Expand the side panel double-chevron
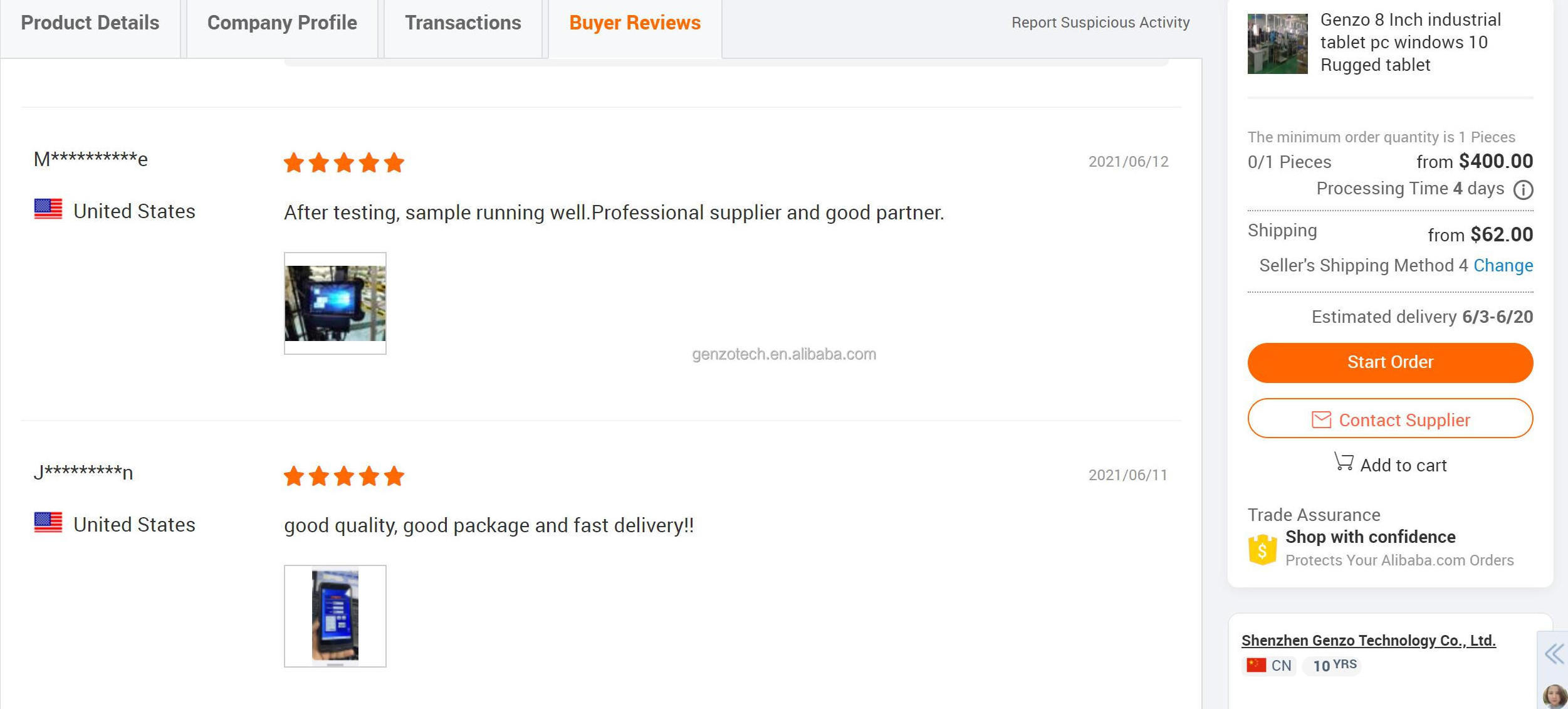This screenshot has height=709, width=1568. coord(1554,654)
